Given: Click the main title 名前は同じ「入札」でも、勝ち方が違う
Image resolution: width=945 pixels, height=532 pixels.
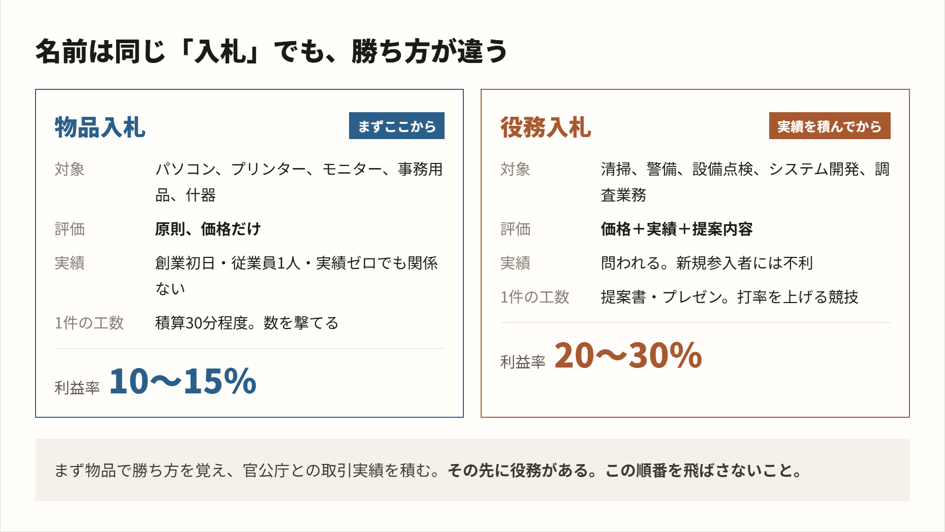Looking at the screenshot, I should pos(271,51).
